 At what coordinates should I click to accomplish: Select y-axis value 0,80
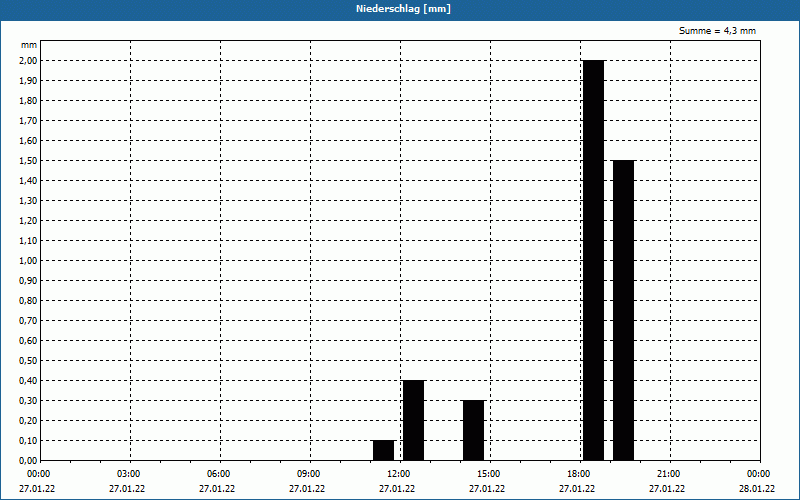tap(28, 301)
